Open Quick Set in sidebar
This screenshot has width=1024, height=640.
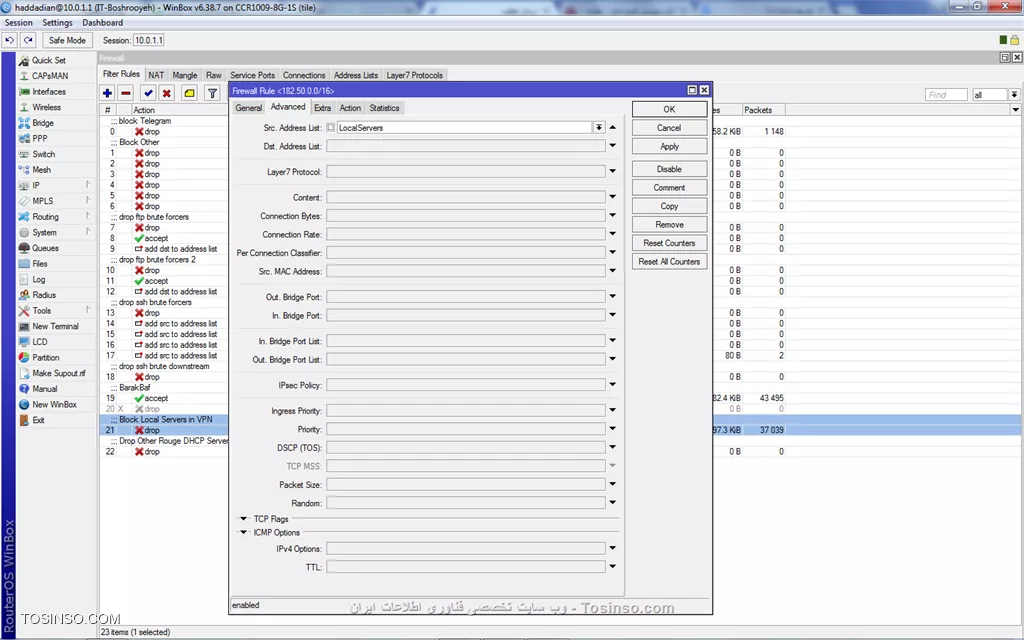(48, 60)
